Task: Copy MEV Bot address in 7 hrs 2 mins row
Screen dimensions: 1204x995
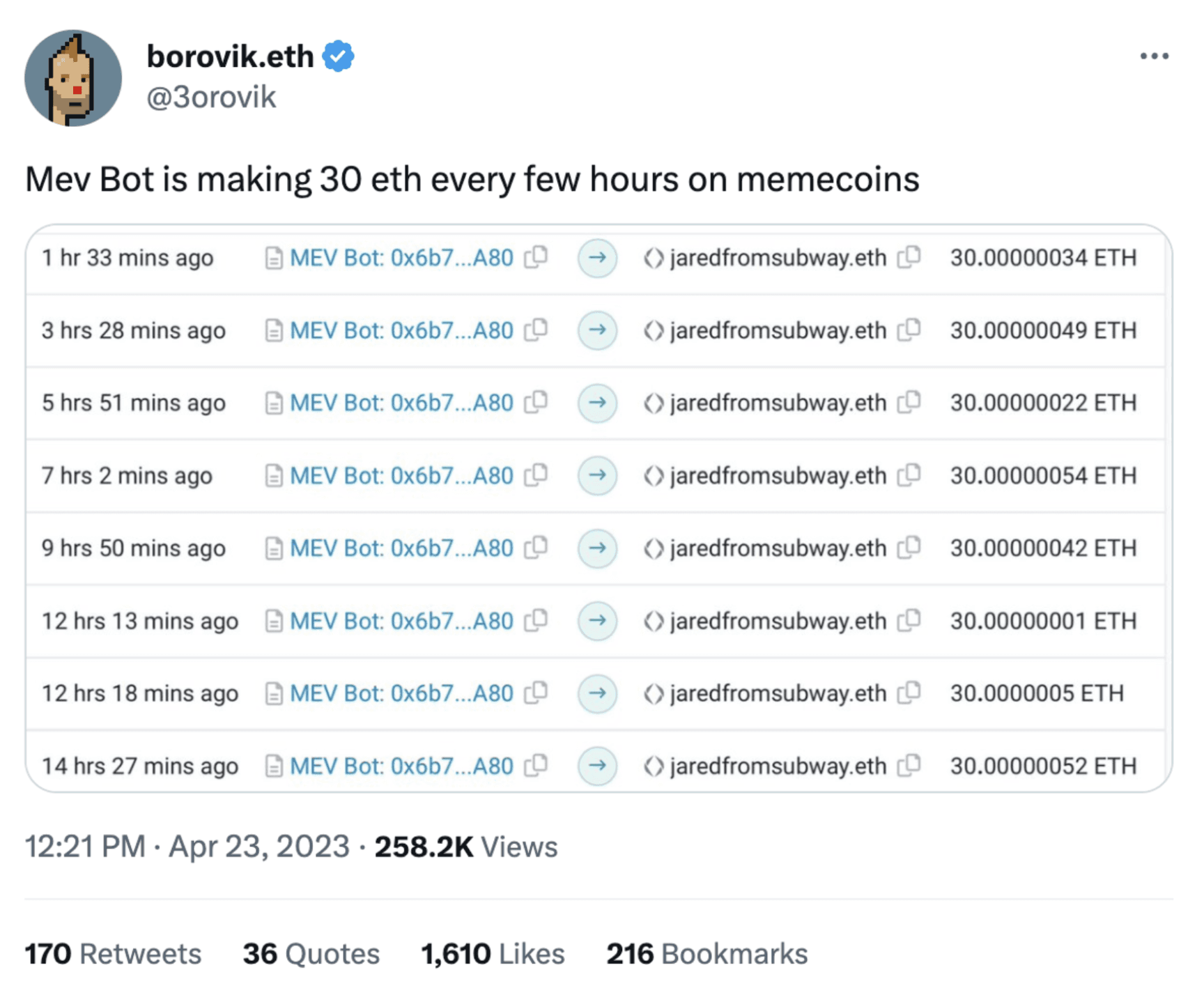Action: (536, 475)
